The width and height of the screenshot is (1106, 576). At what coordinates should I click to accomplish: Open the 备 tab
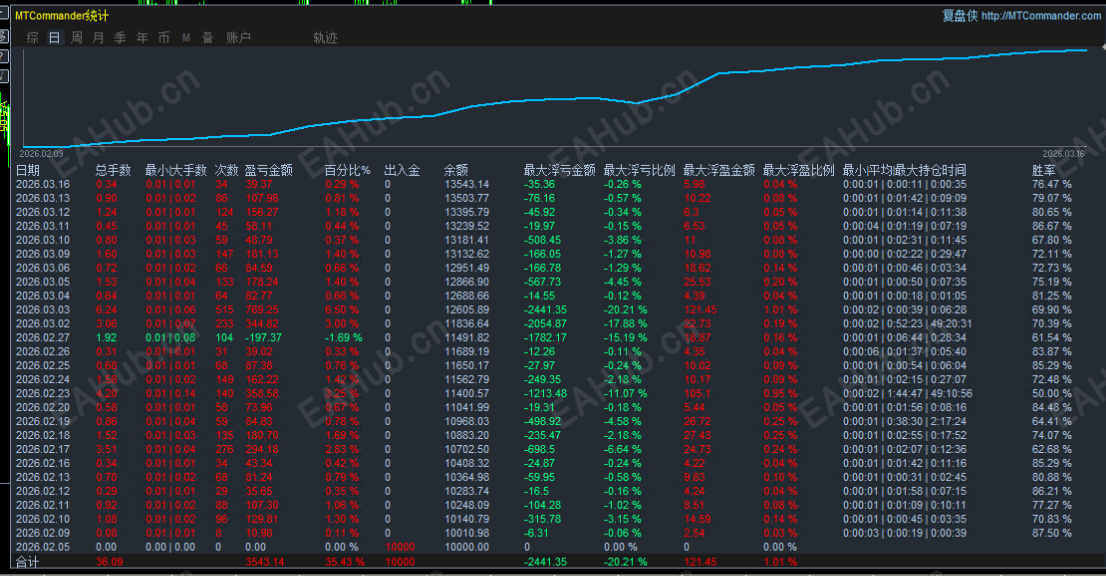pyautogui.click(x=207, y=37)
